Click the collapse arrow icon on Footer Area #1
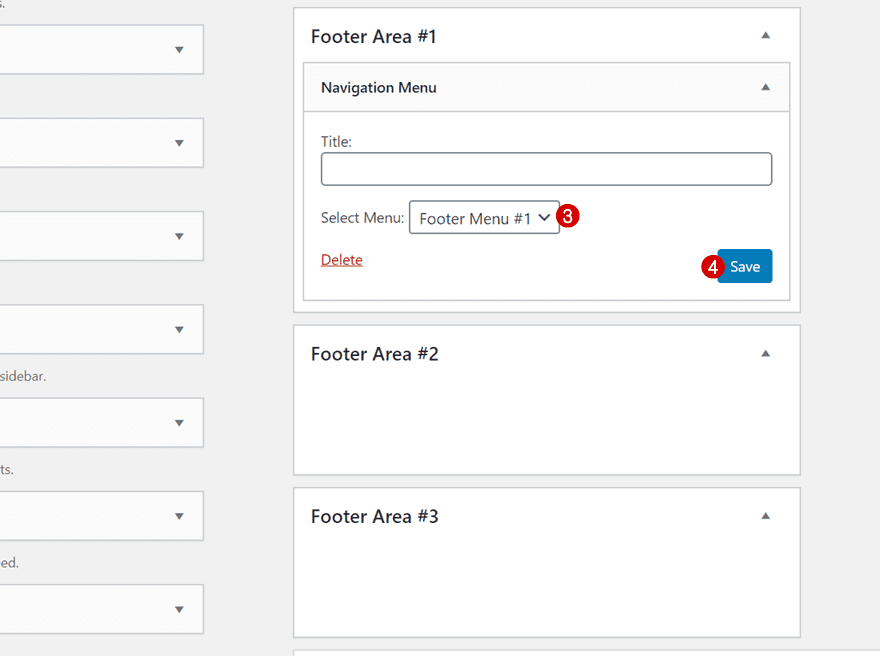The image size is (880, 656). 765,35
